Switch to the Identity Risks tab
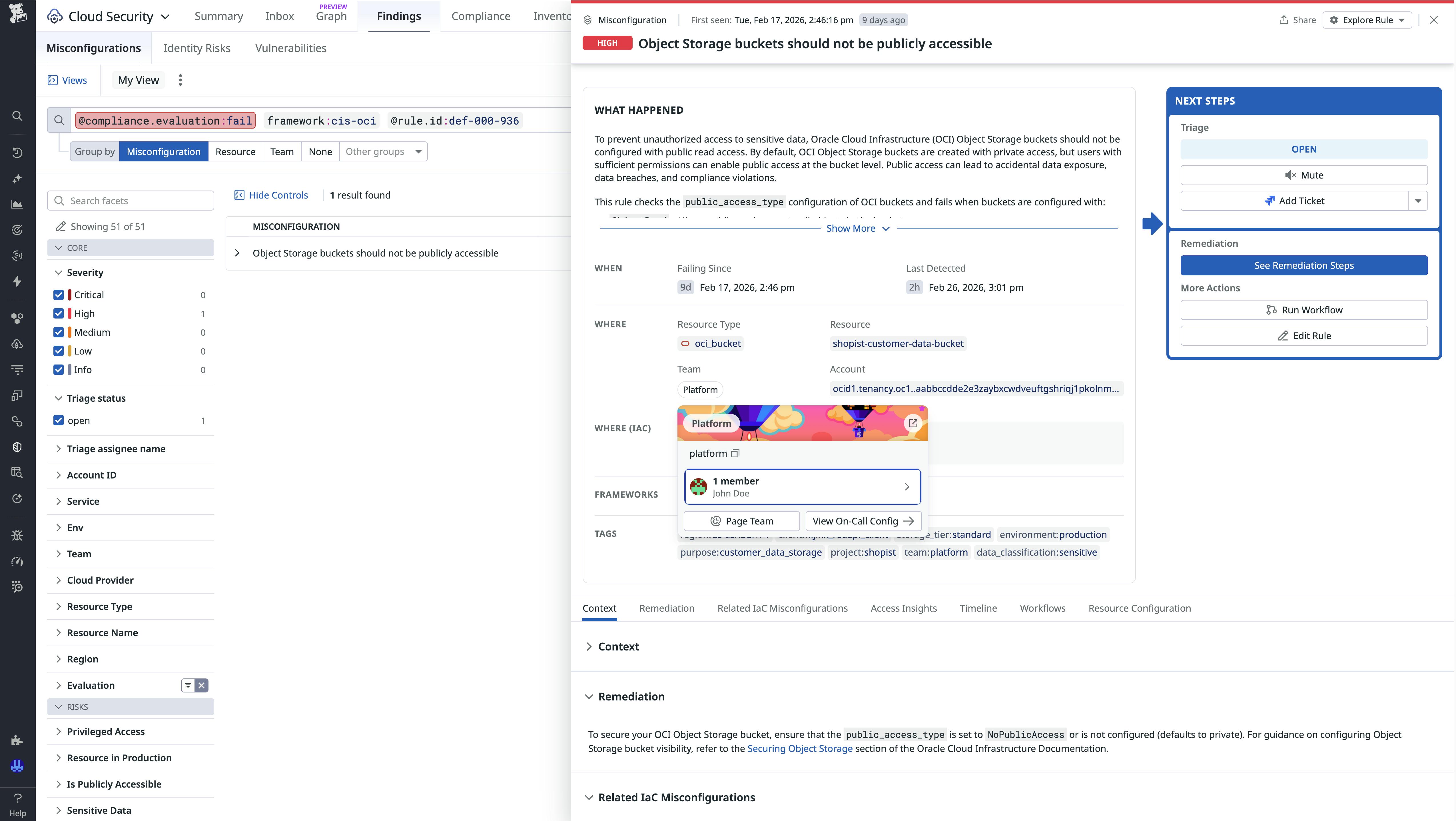Viewport: 1456px width, 821px height. pyautogui.click(x=197, y=48)
